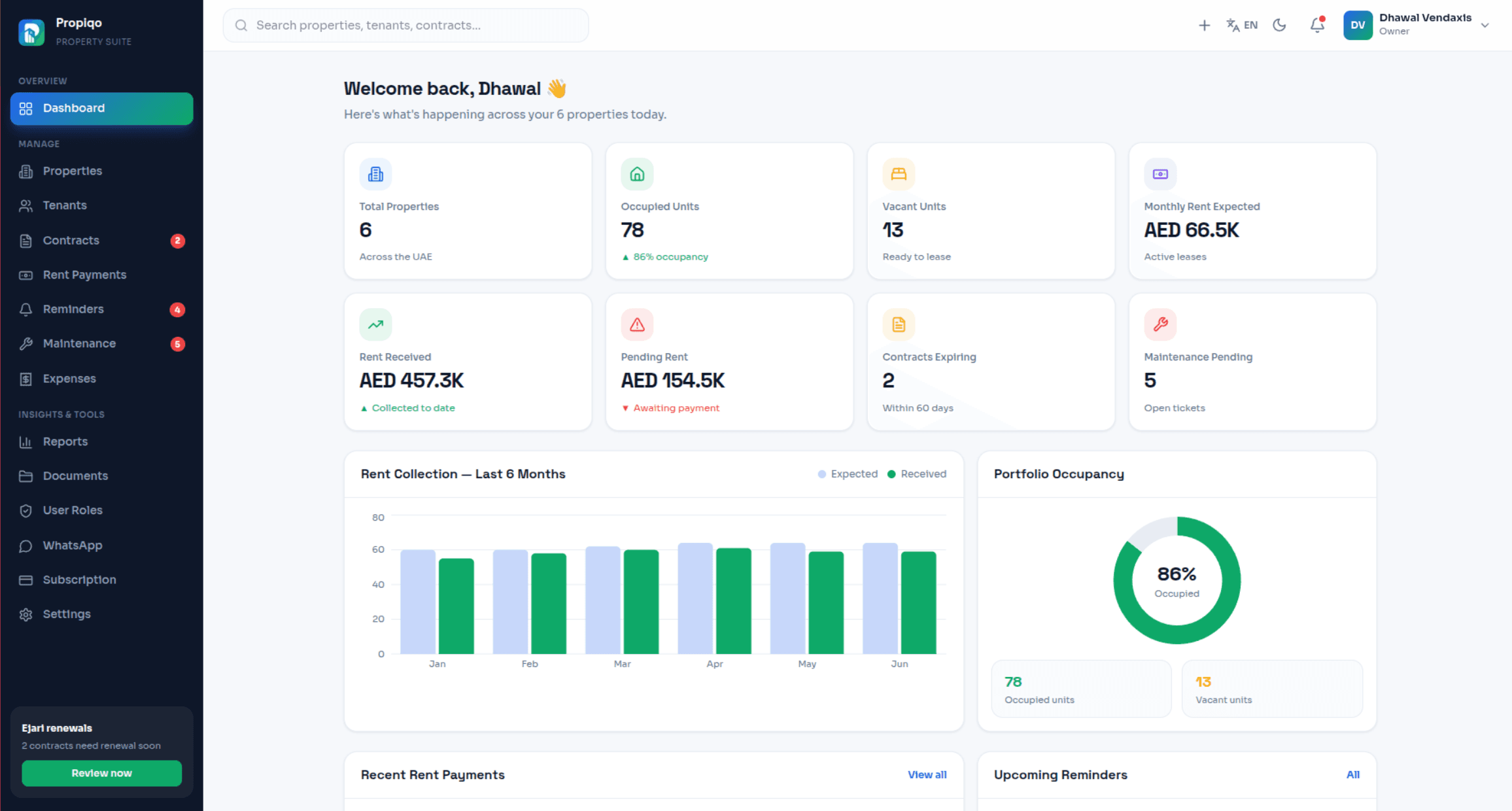Screen dimensions: 1512x811
Task: Click the AED 154.5K value
Action: [673, 381]
